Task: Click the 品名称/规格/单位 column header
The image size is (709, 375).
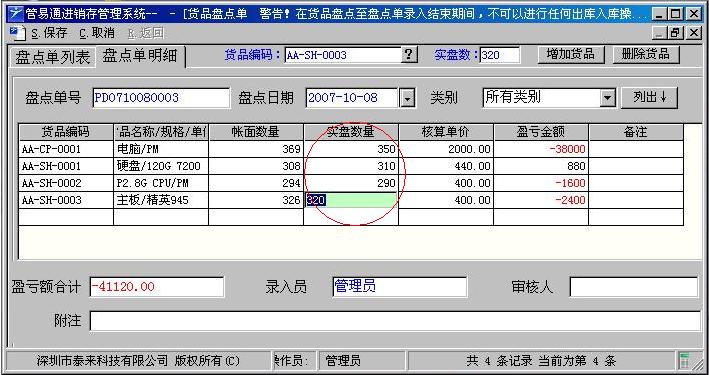Action: [161, 132]
